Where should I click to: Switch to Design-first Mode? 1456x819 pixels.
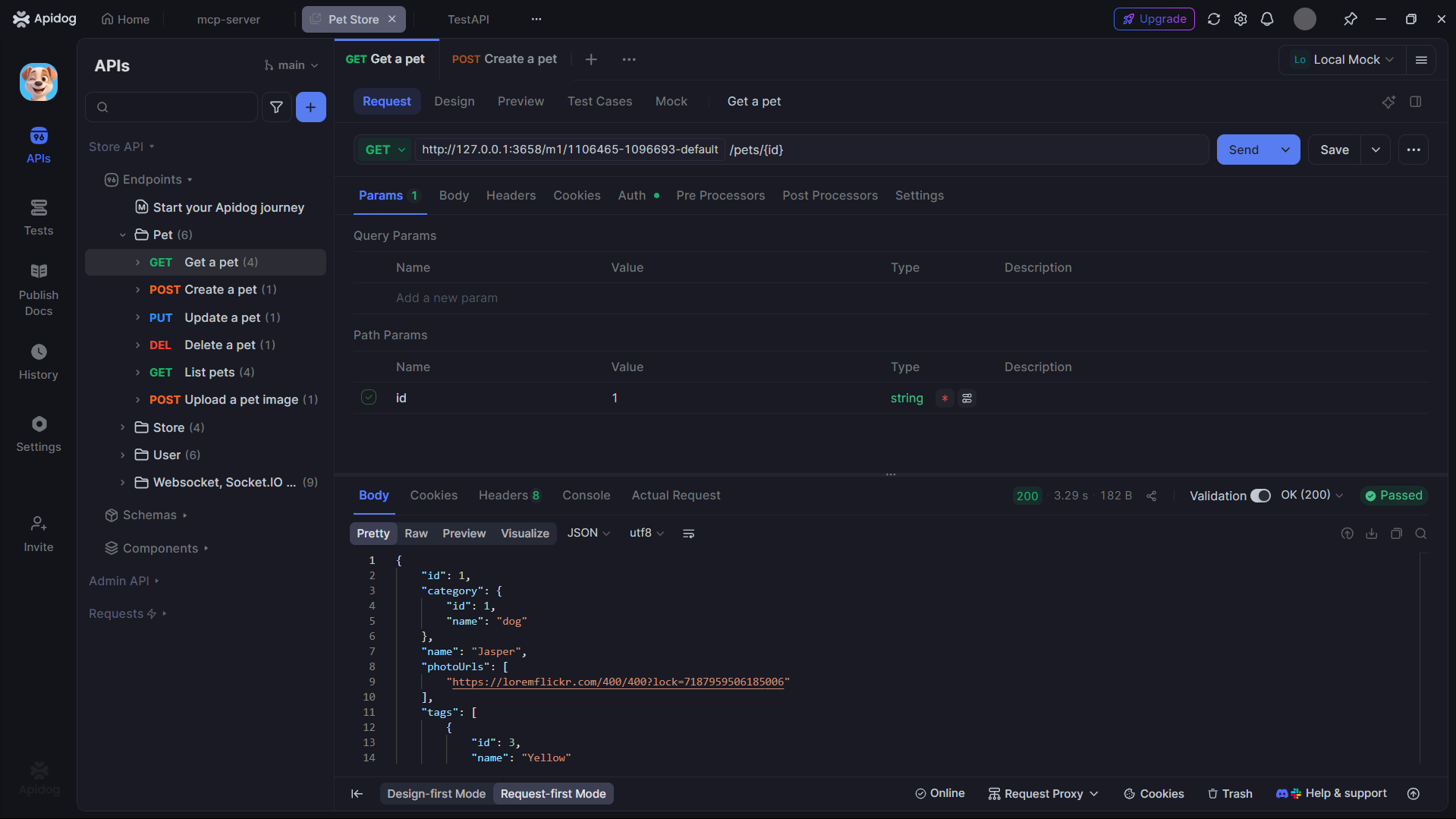tap(436, 793)
